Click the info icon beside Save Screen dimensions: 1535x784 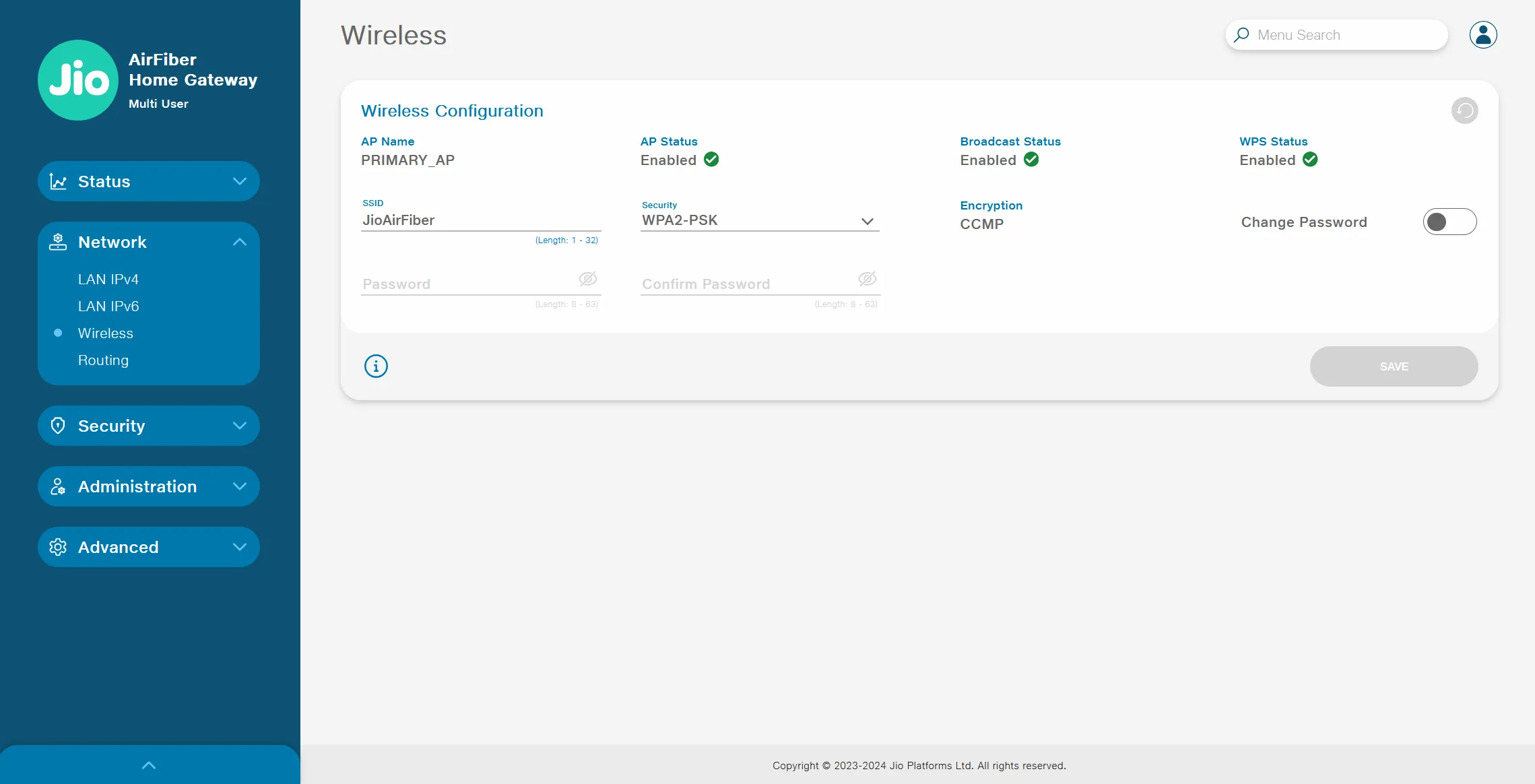376,366
